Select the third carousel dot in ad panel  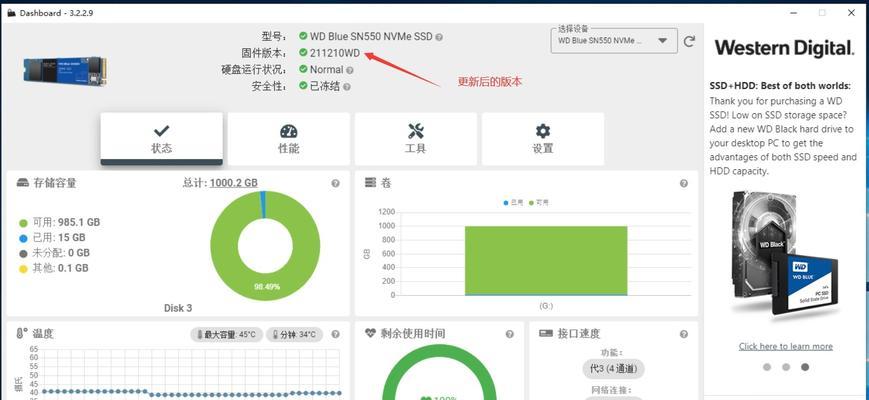[x=805, y=367]
